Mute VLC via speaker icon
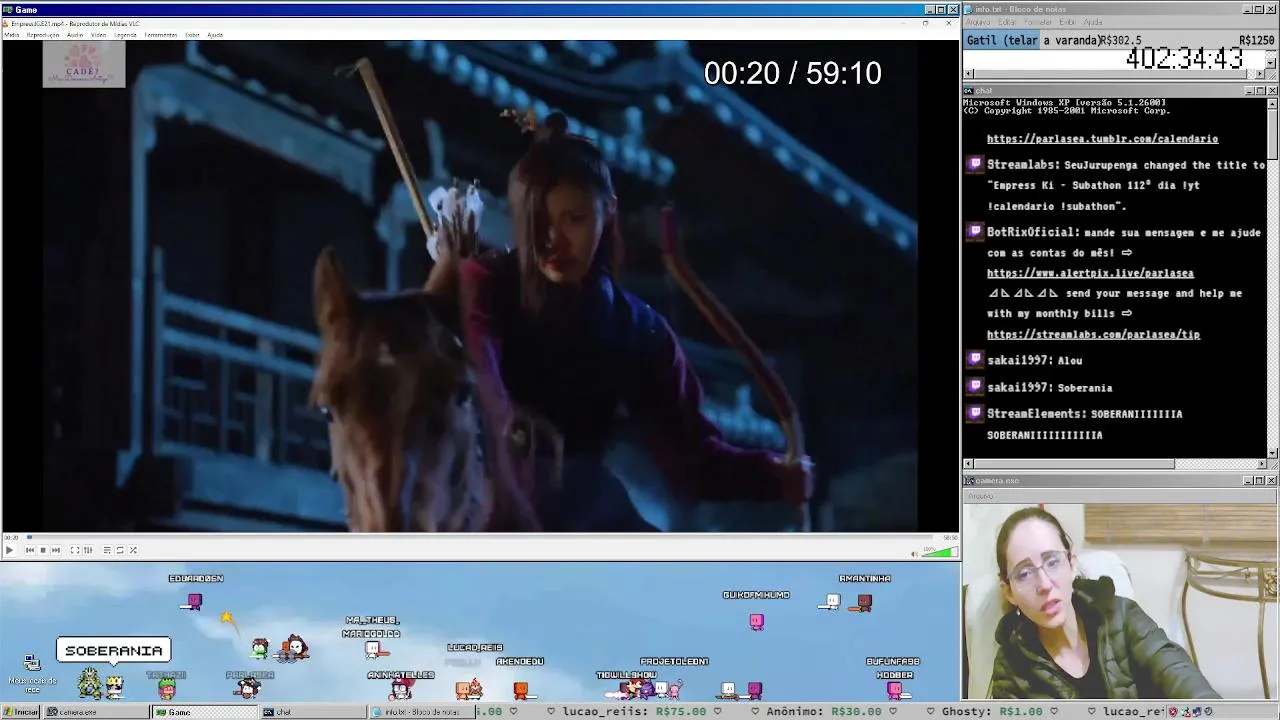1280x720 pixels. tap(914, 553)
